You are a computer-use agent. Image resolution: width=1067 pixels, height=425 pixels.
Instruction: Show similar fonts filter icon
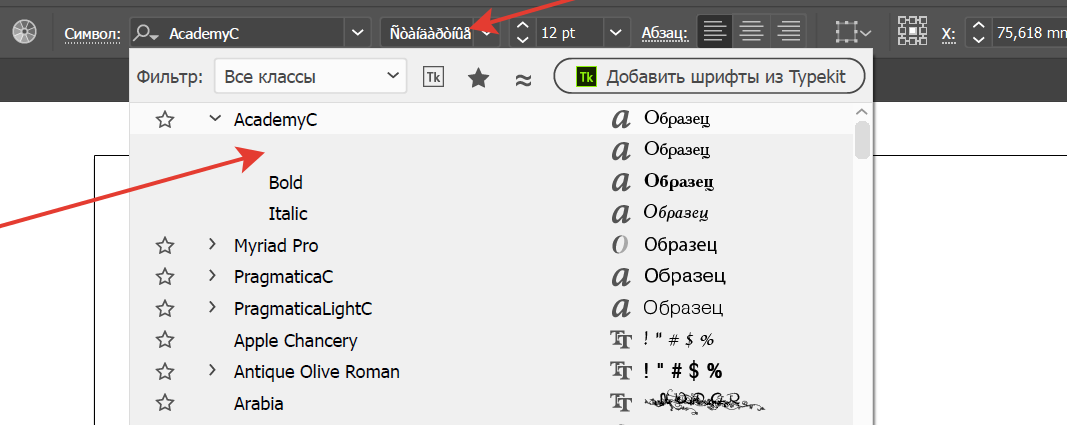[x=523, y=79]
